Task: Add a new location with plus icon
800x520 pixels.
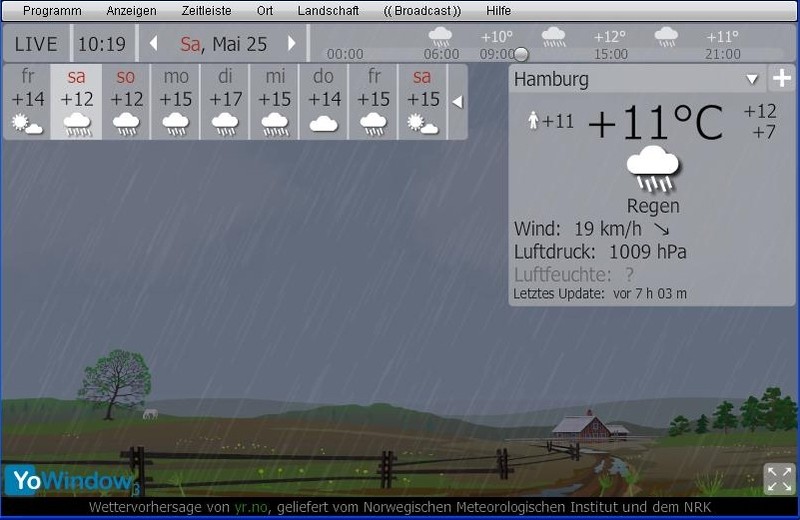Action: (781, 79)
